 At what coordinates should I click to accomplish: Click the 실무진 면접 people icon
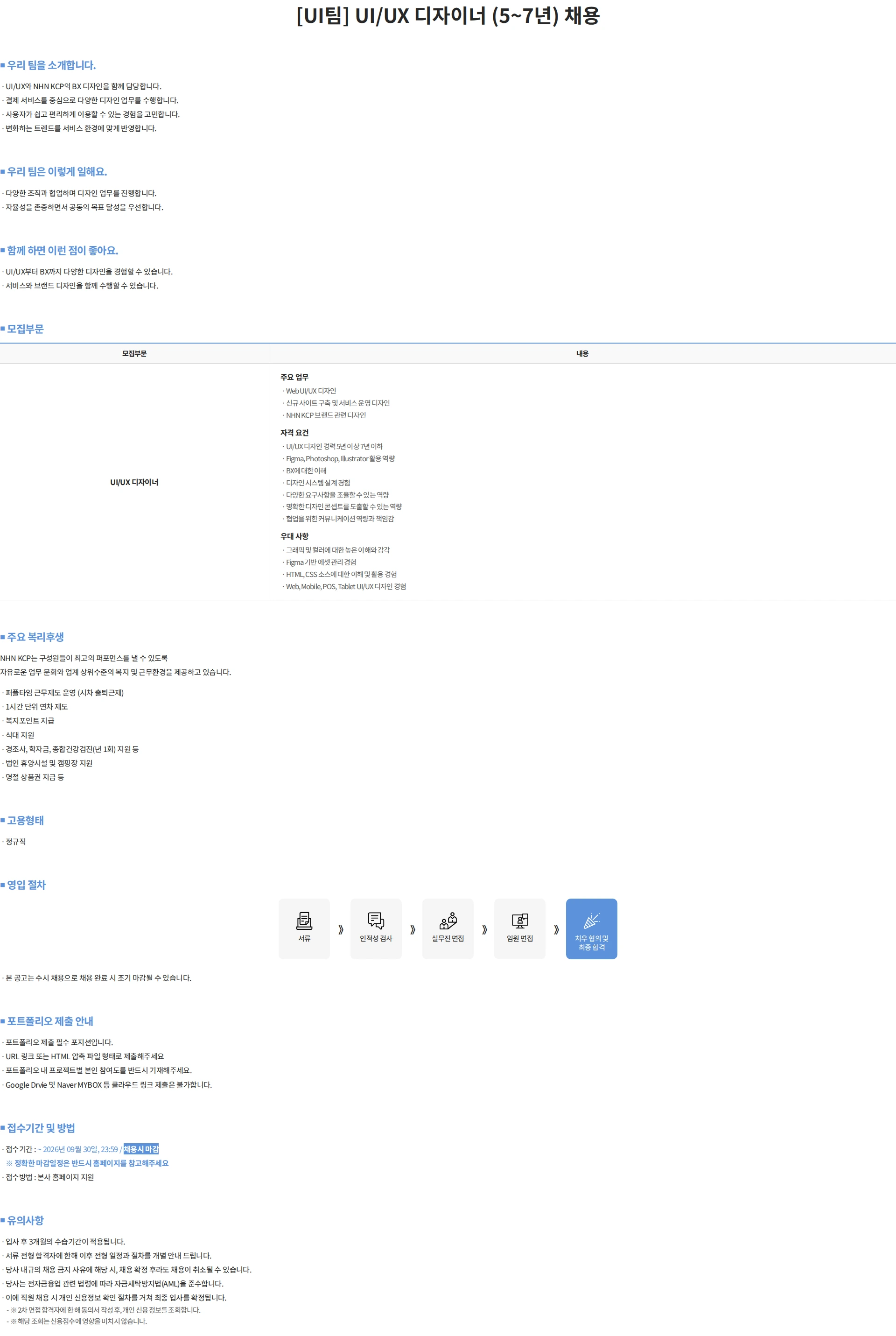[448, 921]
